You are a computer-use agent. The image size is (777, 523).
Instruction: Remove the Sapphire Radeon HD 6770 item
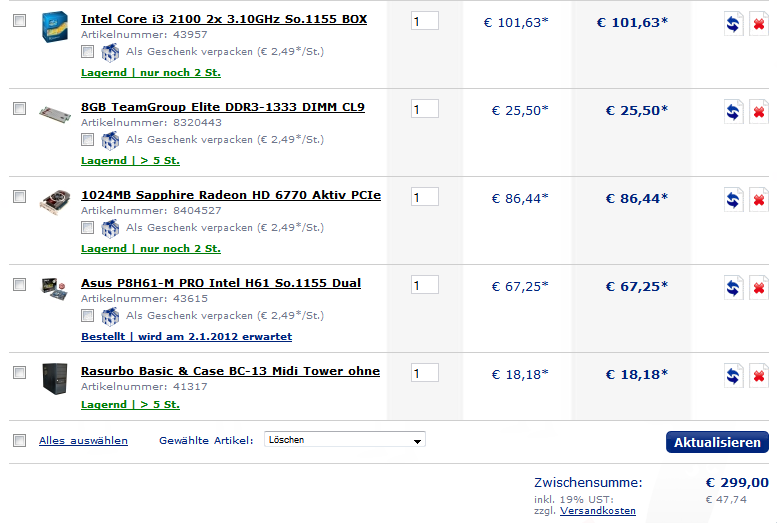click(x=759, y=200)
